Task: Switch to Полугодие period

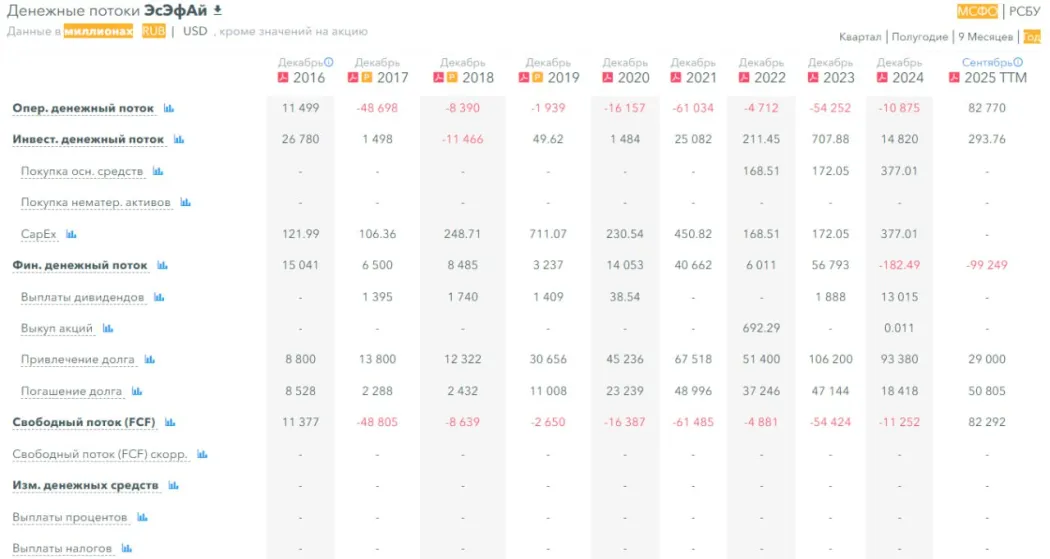Action: tap(920, 37)
